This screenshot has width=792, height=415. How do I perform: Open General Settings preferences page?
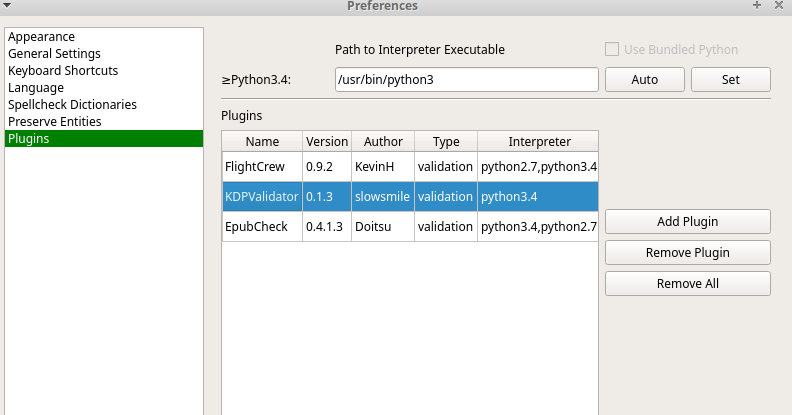(54, 54)
